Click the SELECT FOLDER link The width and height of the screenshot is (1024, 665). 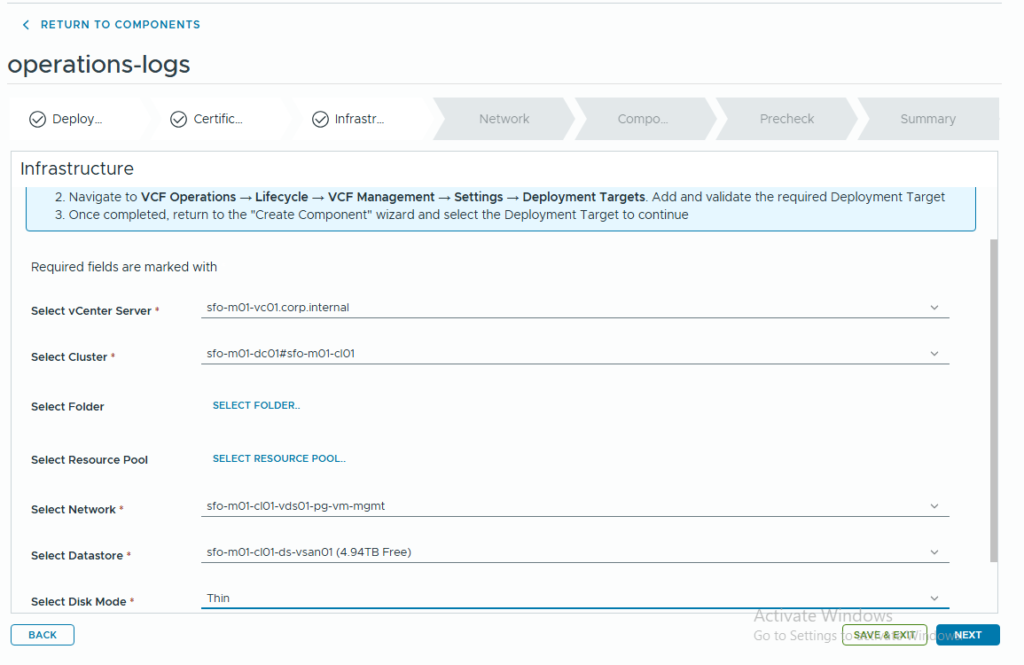256,406
